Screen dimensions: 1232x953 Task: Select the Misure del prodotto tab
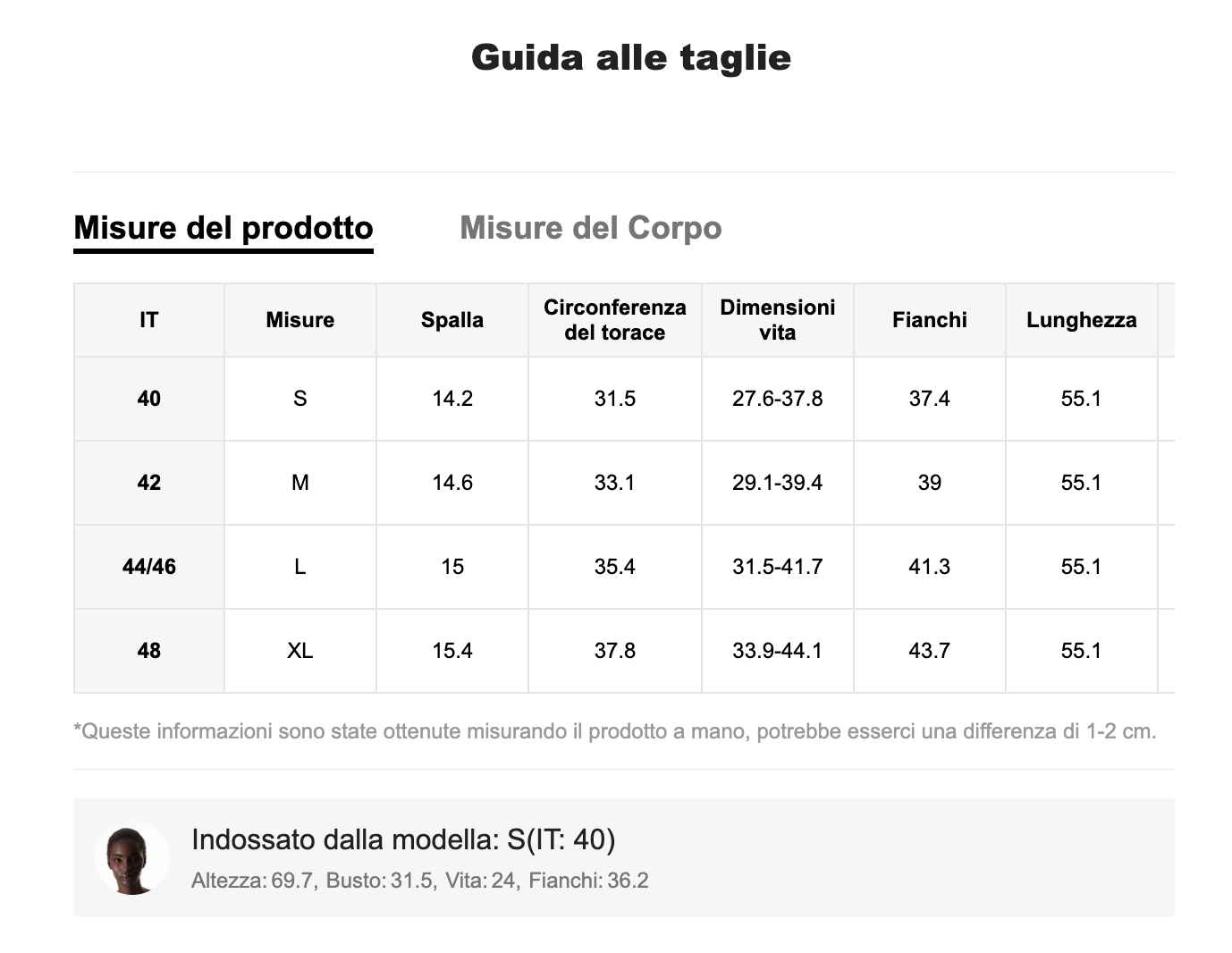224,228
